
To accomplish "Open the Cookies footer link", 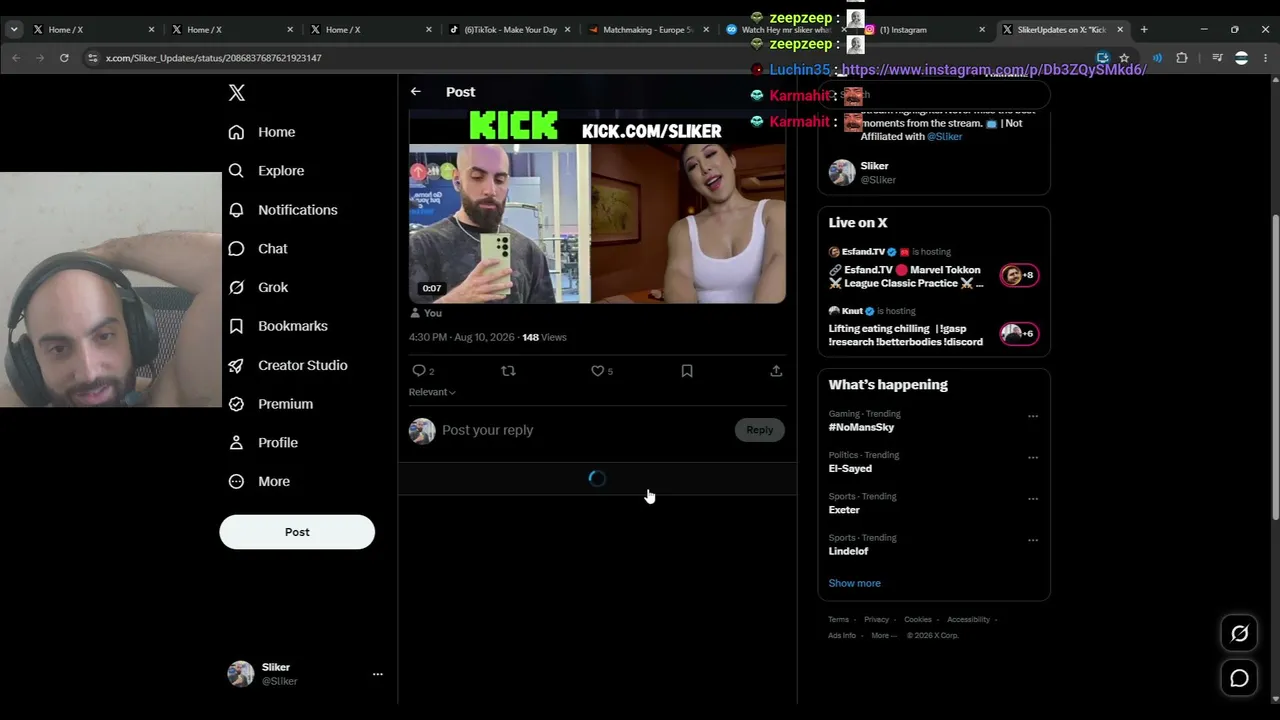I will tap(917, 620).
